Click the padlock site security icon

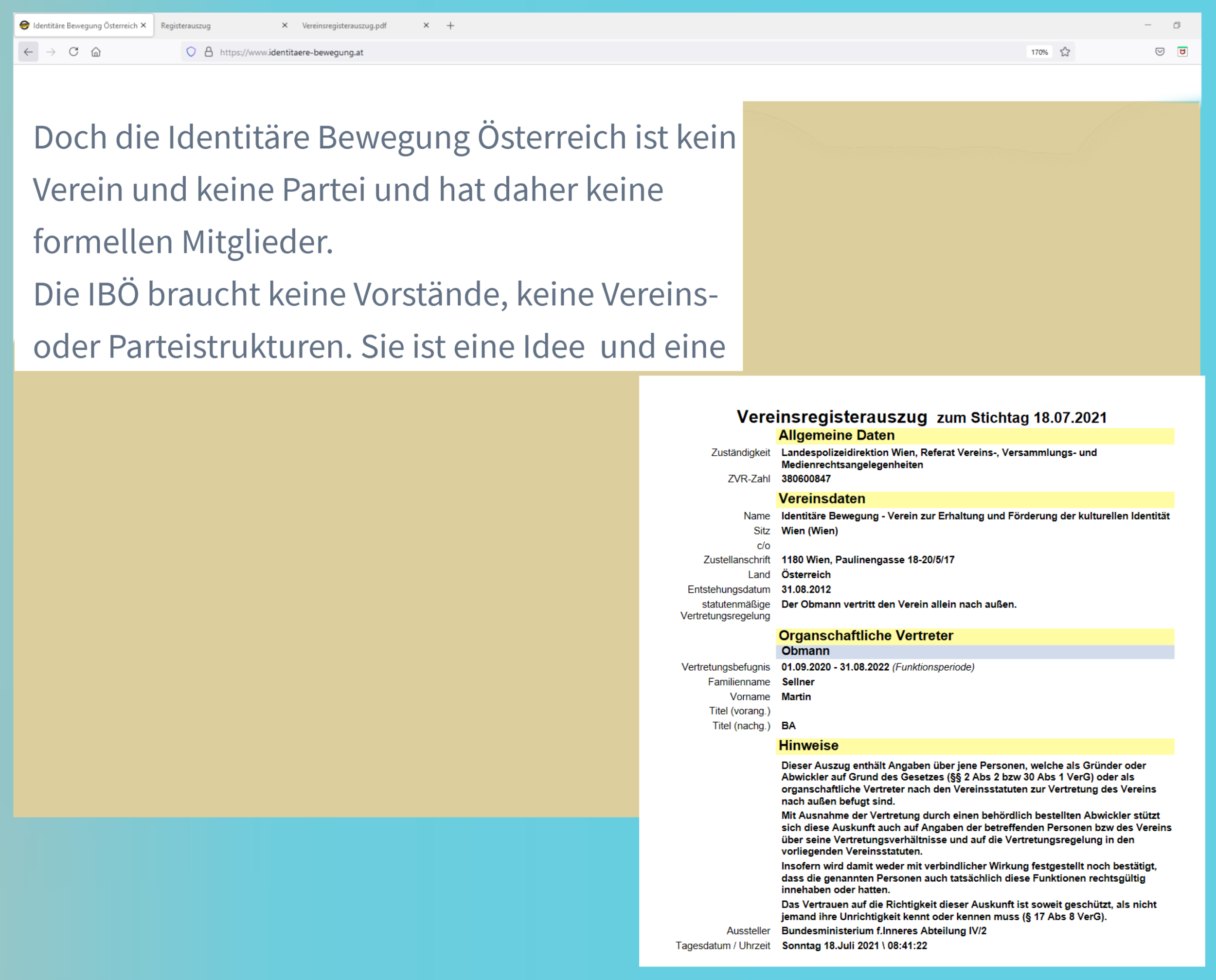click(208, 52)
